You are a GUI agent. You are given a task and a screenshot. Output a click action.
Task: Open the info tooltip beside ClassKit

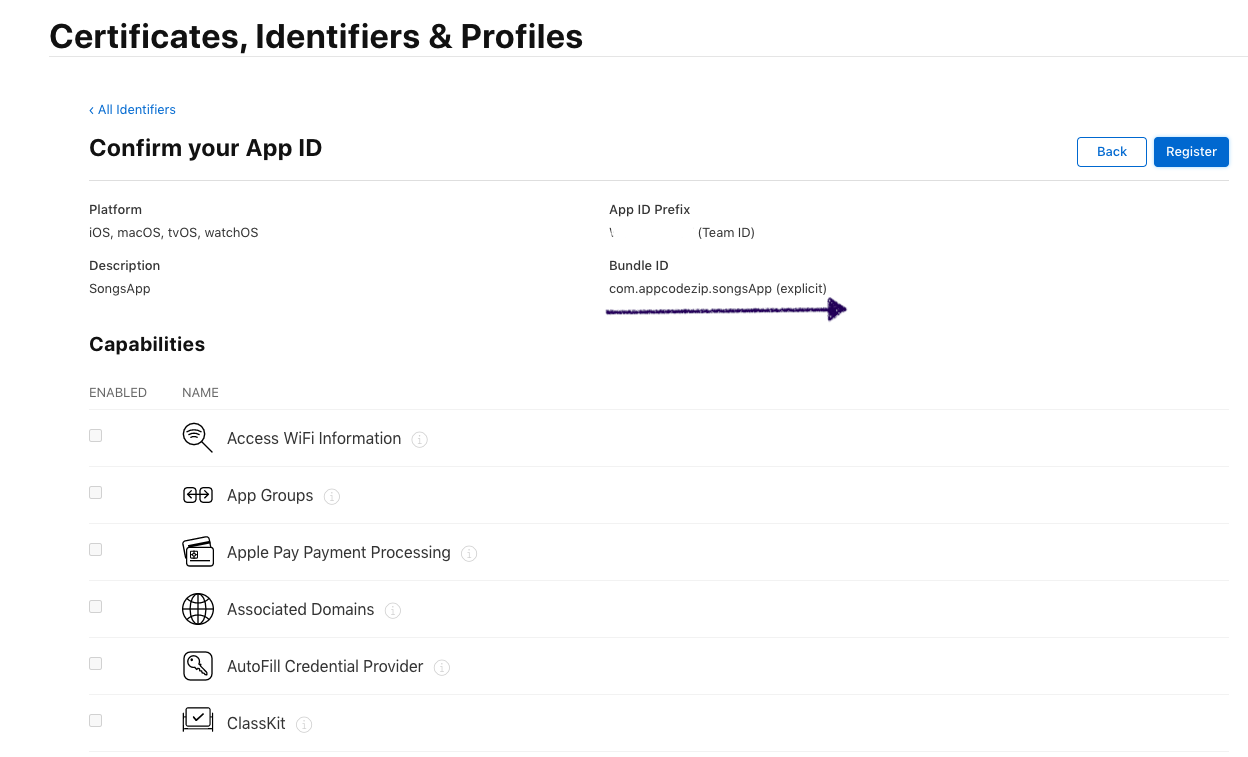(303, 724)
